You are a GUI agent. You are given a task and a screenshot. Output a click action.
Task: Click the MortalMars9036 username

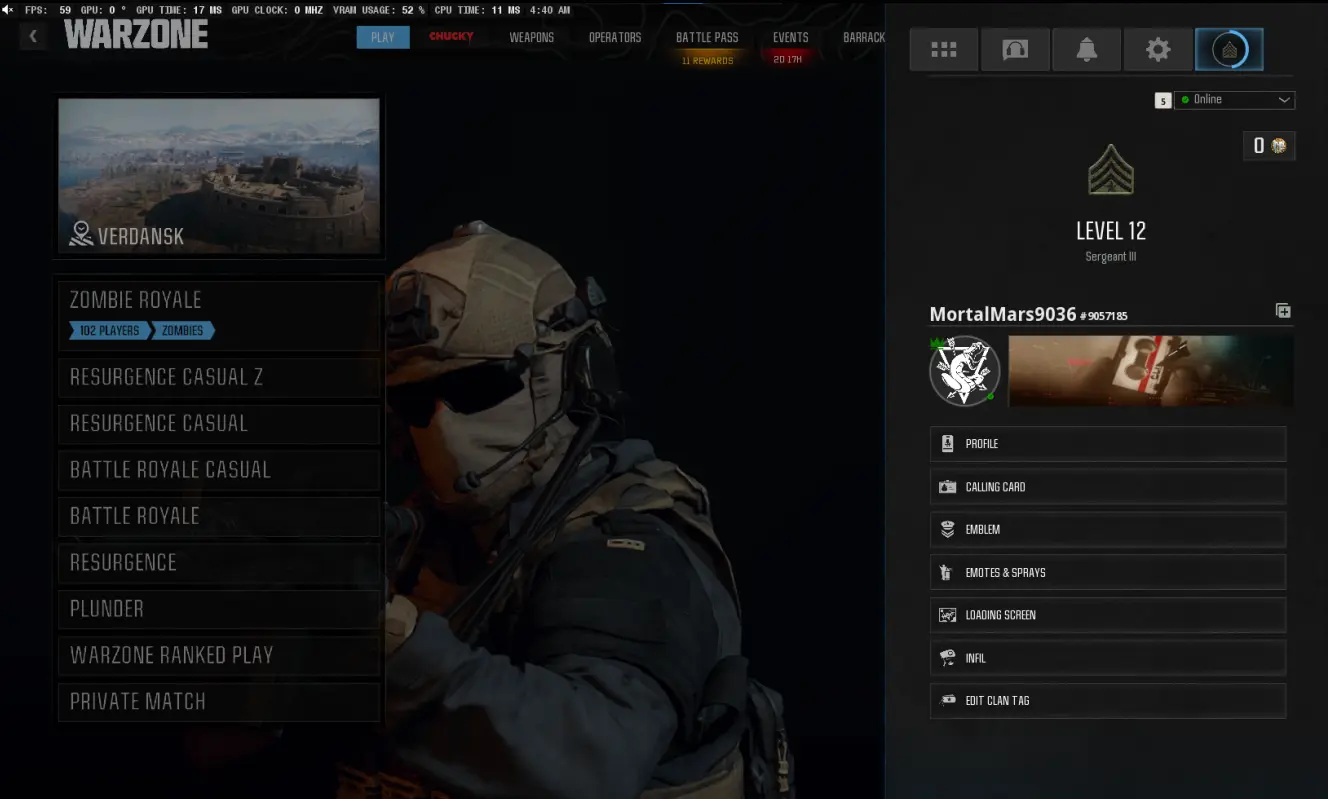(x=1003, y=314)
